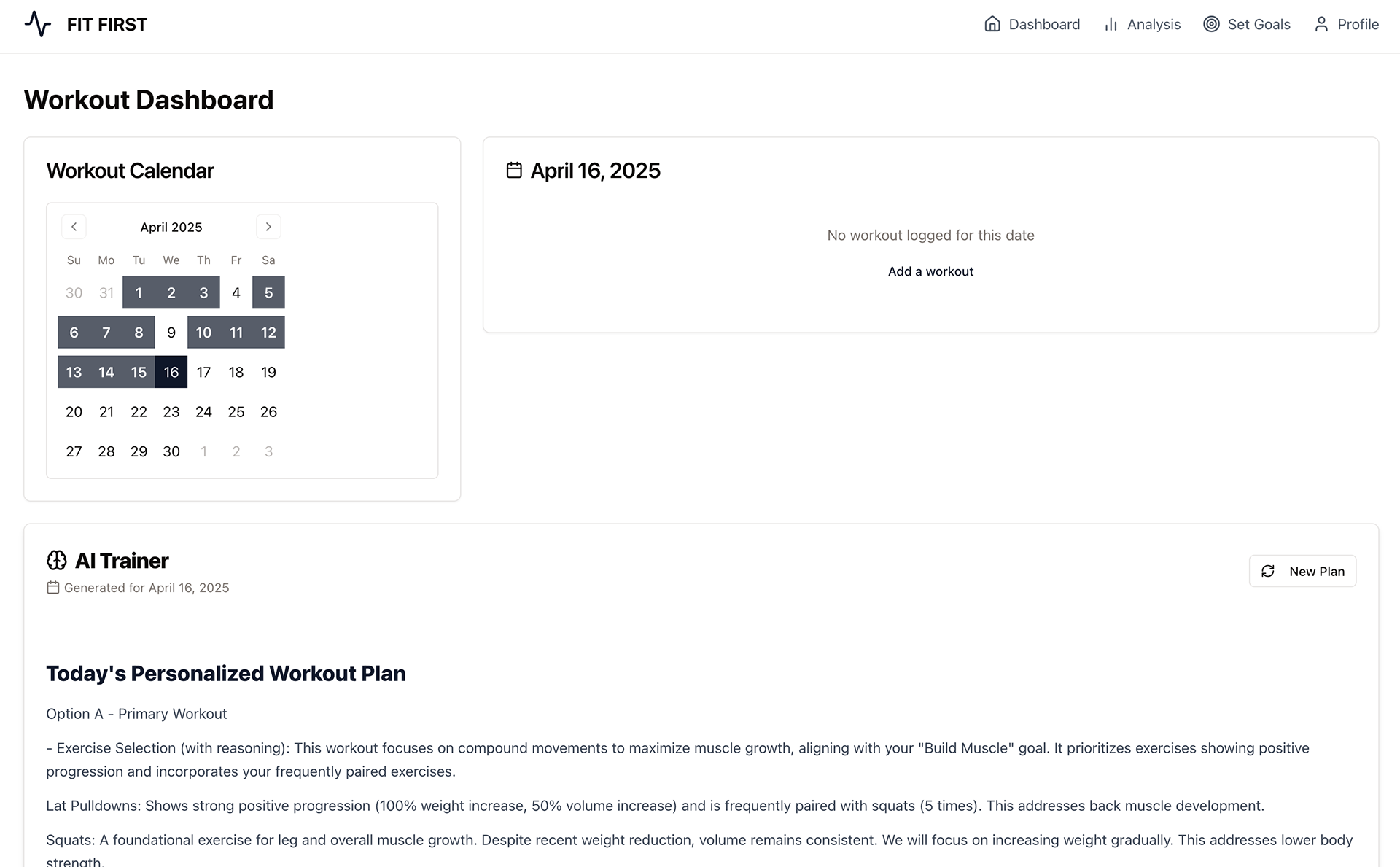This screenshot has height=867, width=1400.
Task: Pick April 23 on the workout calendar
Action: (171, 412)
